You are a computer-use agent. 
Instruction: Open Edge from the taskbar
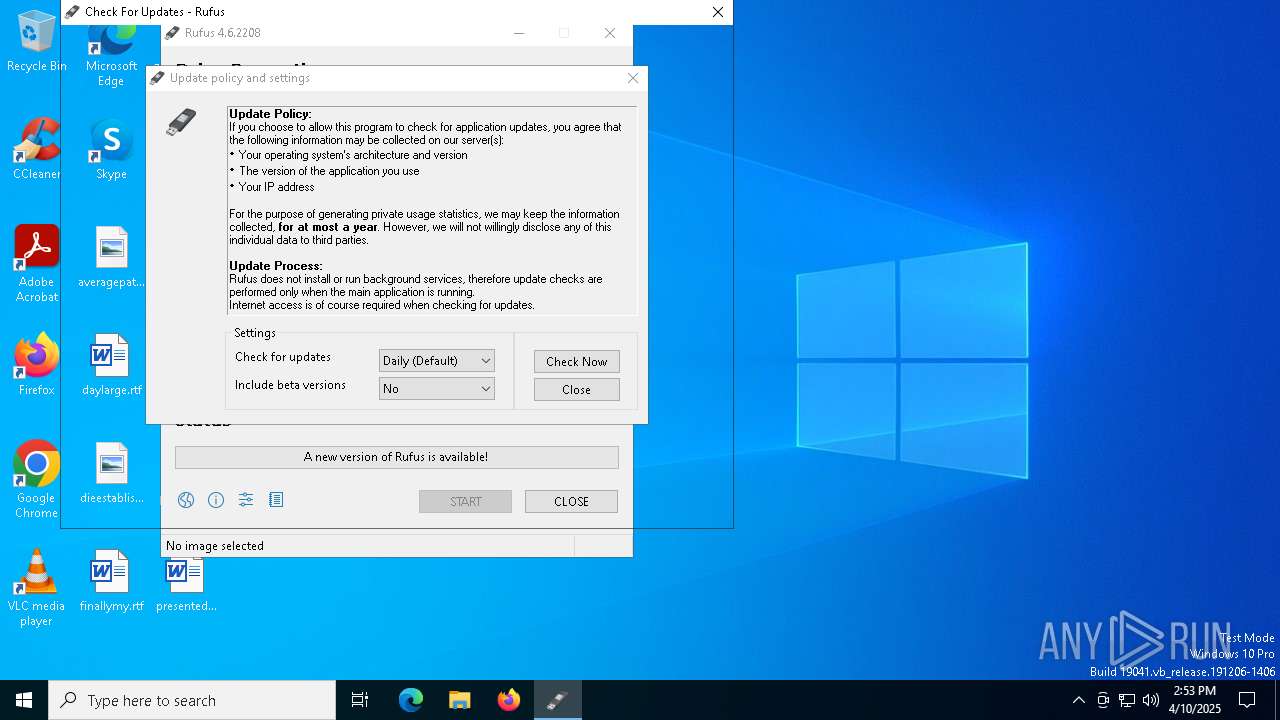point(411,700)
